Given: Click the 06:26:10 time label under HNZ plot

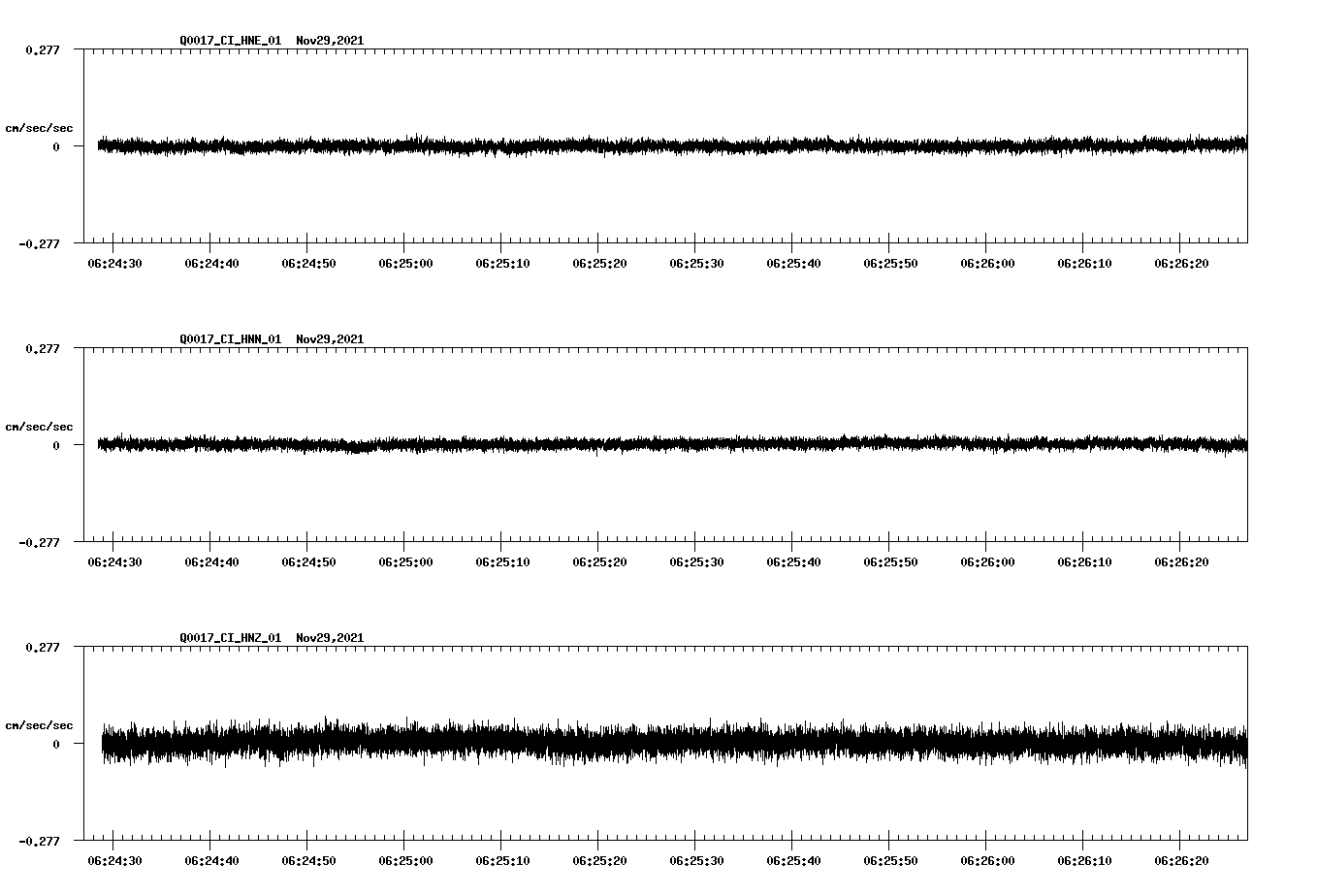Looking at the screenshot, I should tap(1084, 860).
